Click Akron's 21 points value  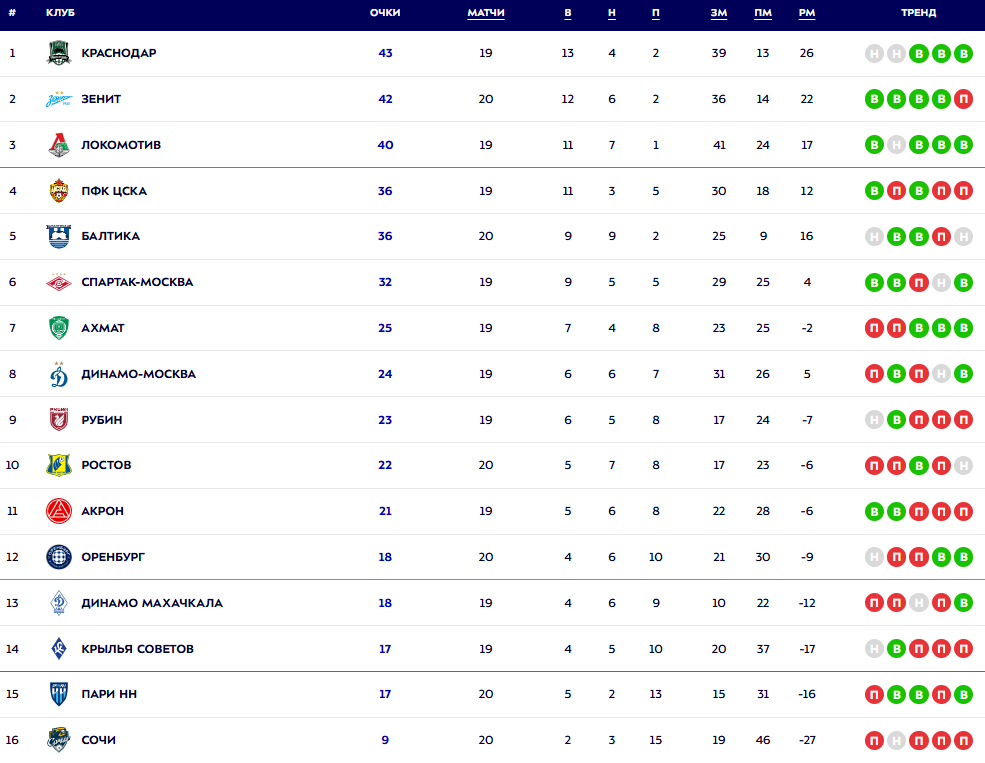pyautogui.click(x=385, y=511)
